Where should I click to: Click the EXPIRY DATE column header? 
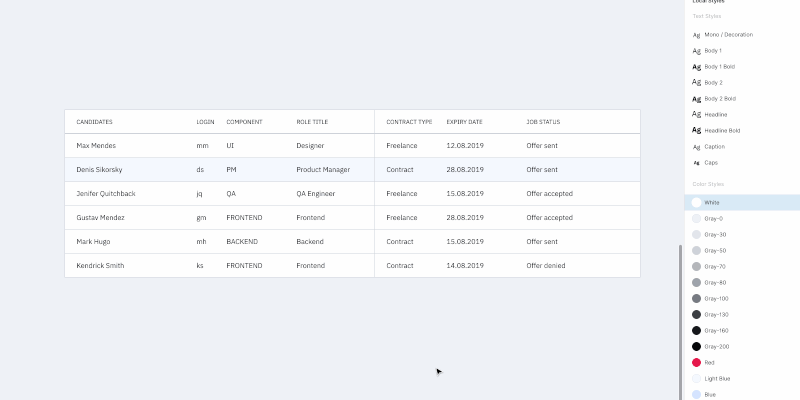464,122
